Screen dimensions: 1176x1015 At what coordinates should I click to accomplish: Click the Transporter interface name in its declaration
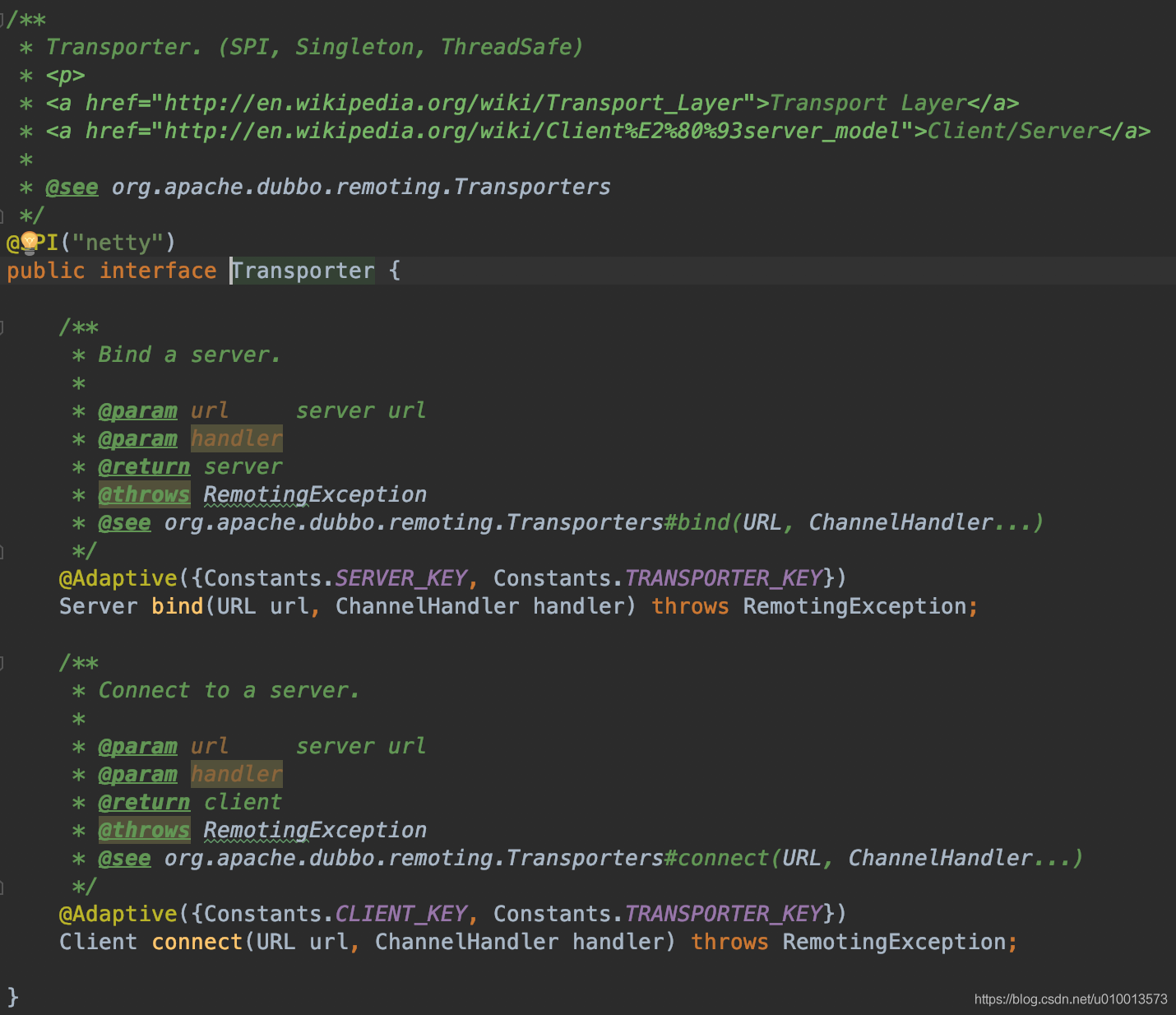pyautogui.click(x=303, y=271)
